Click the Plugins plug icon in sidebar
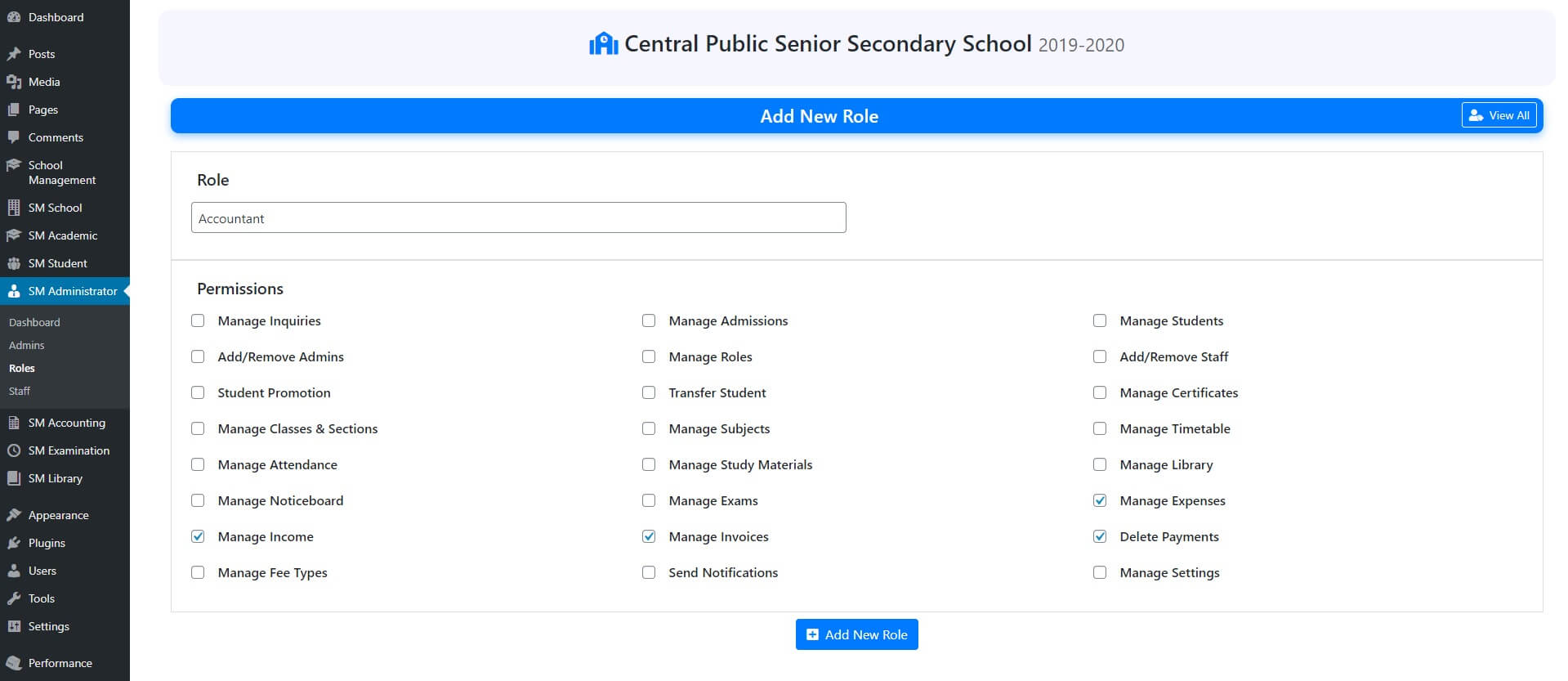Image resolution: width=1568 pixels, height=681 pixels. 14,543
